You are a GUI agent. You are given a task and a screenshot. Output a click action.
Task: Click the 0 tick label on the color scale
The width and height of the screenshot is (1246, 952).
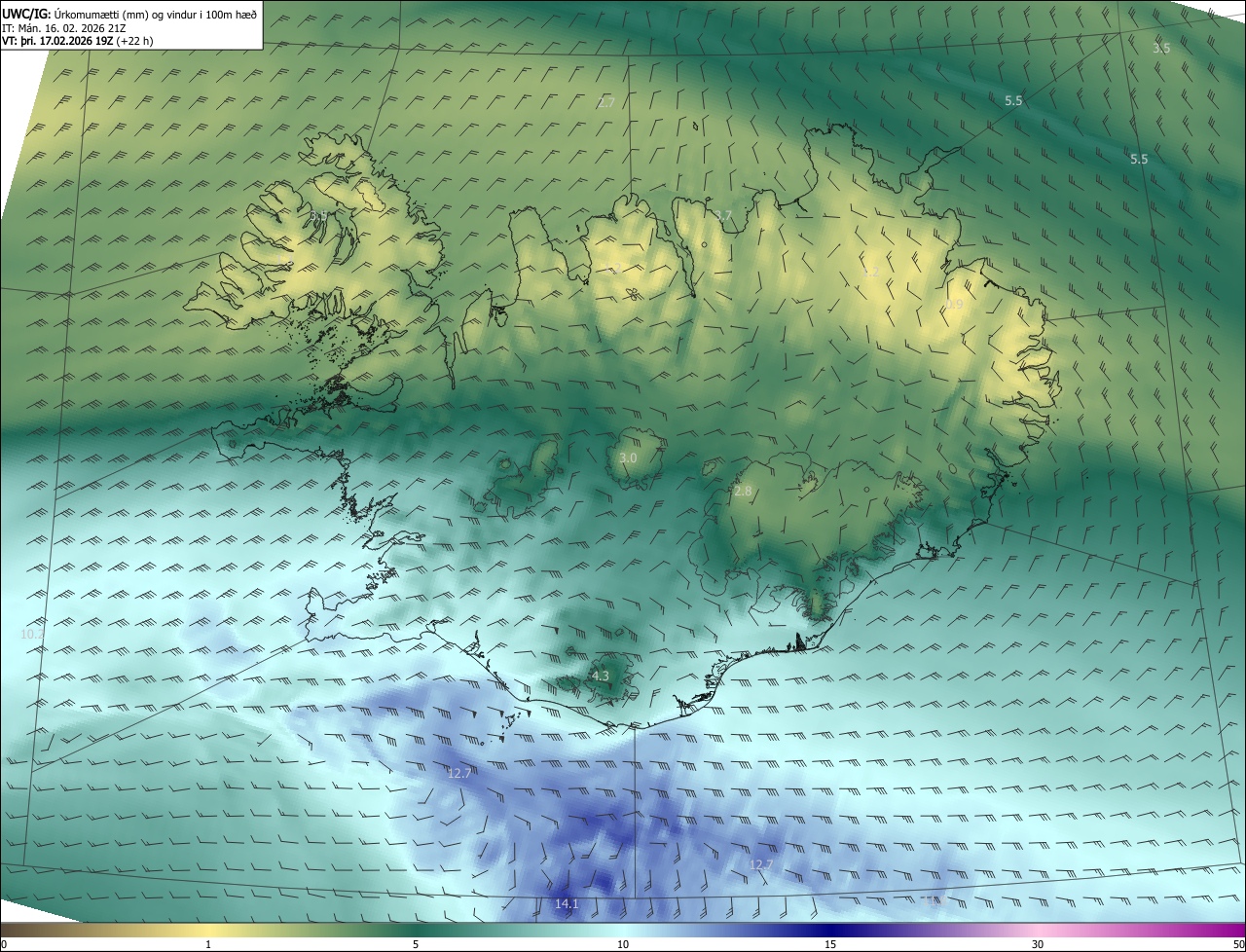coord(4,944)
